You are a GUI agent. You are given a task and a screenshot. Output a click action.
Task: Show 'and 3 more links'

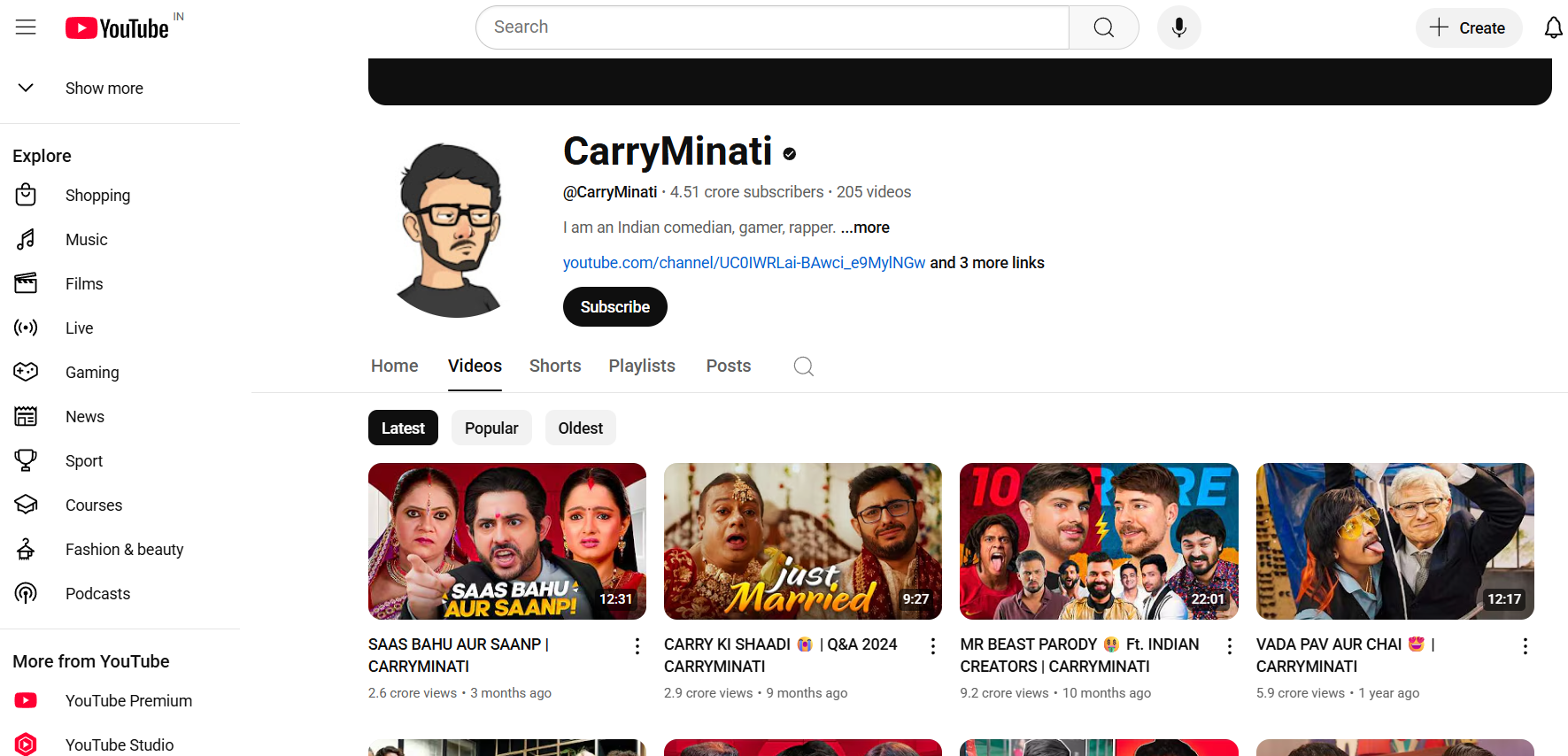coord(987,263)
